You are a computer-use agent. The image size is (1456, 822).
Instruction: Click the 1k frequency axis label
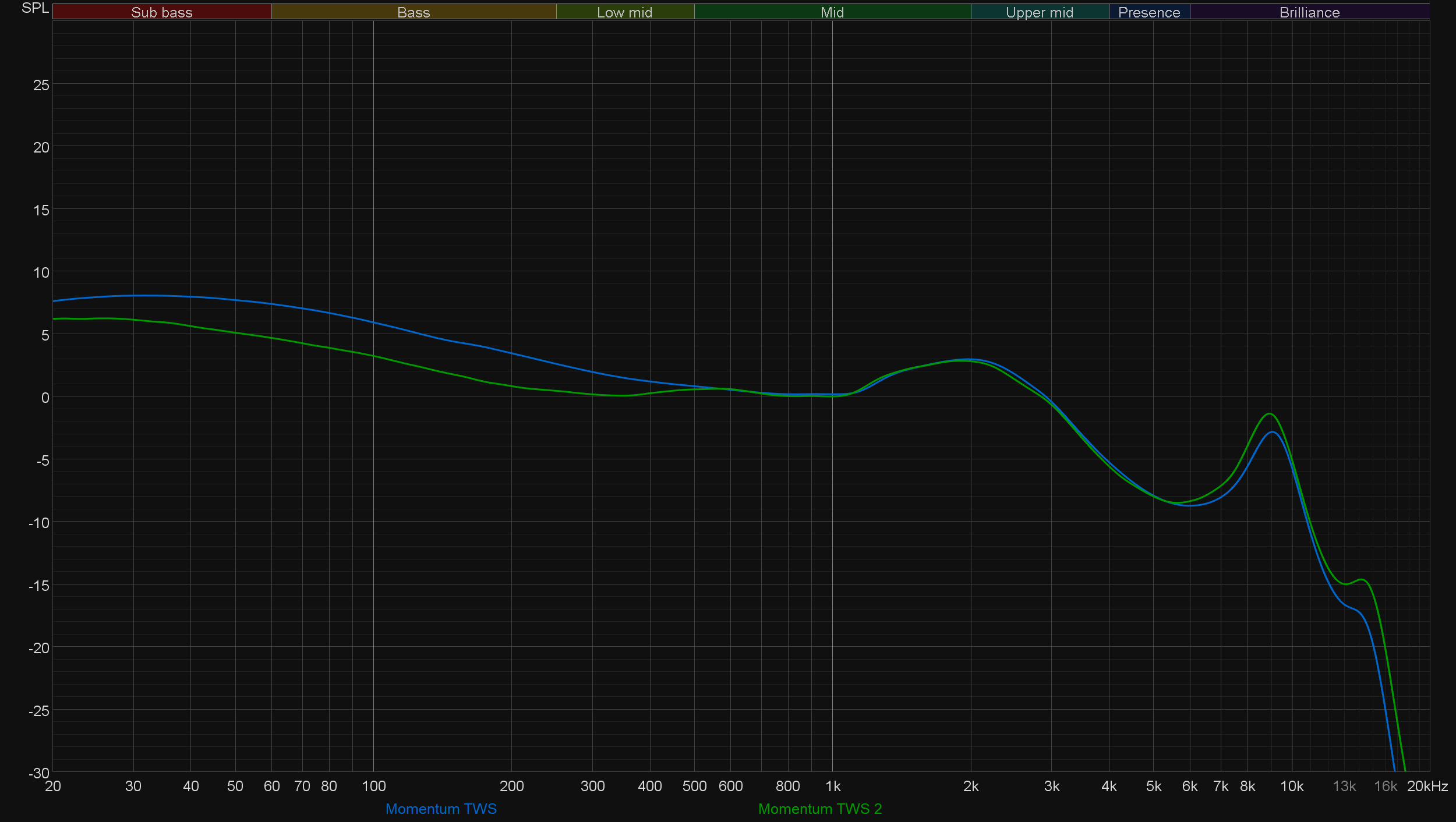pos(832,786)
